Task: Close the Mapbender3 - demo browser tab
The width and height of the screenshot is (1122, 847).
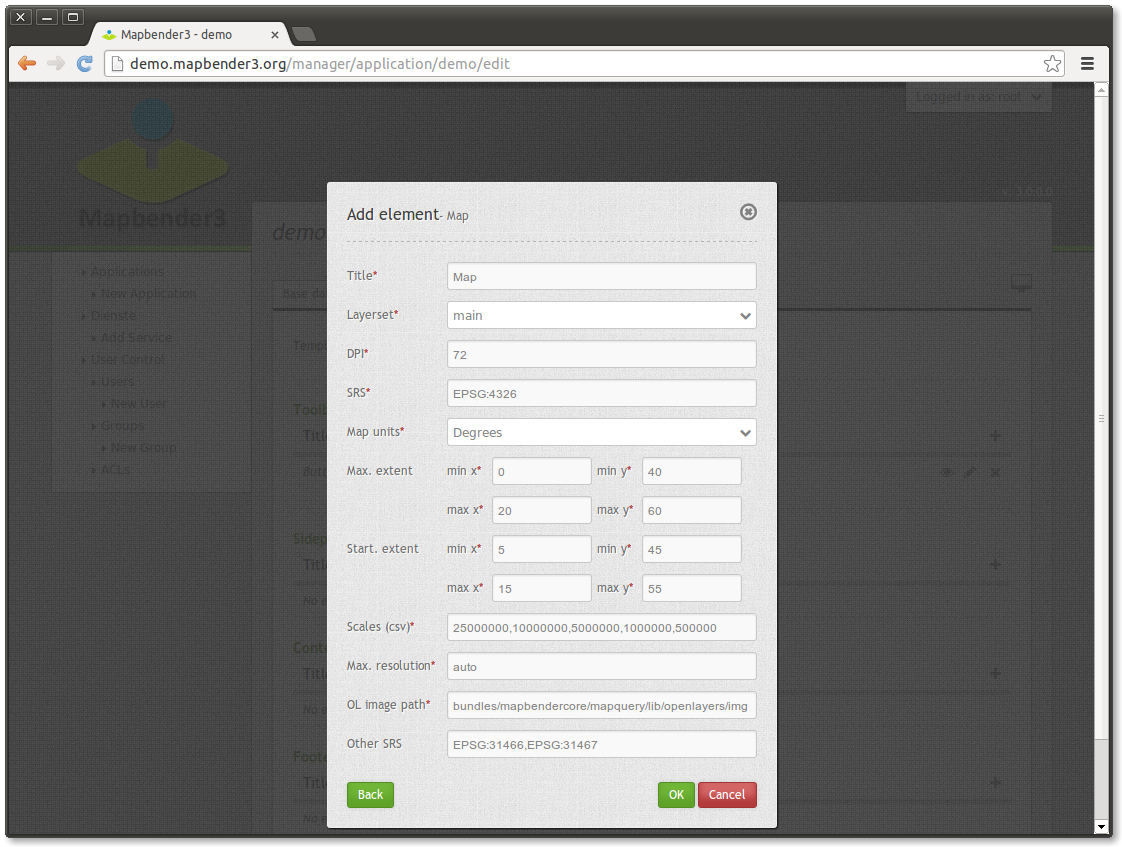Action: tap(275, 34)
